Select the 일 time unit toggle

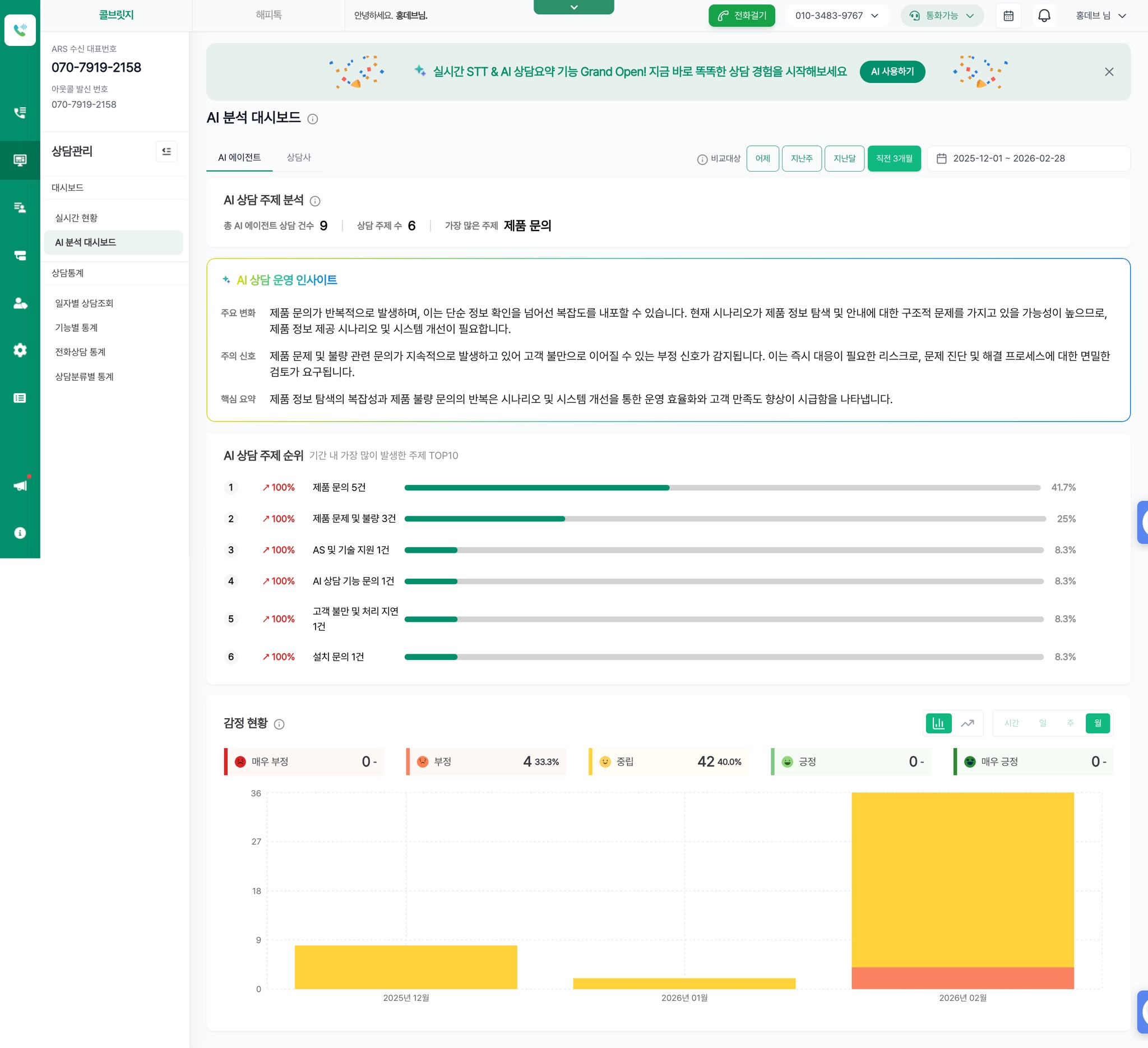1042,723
